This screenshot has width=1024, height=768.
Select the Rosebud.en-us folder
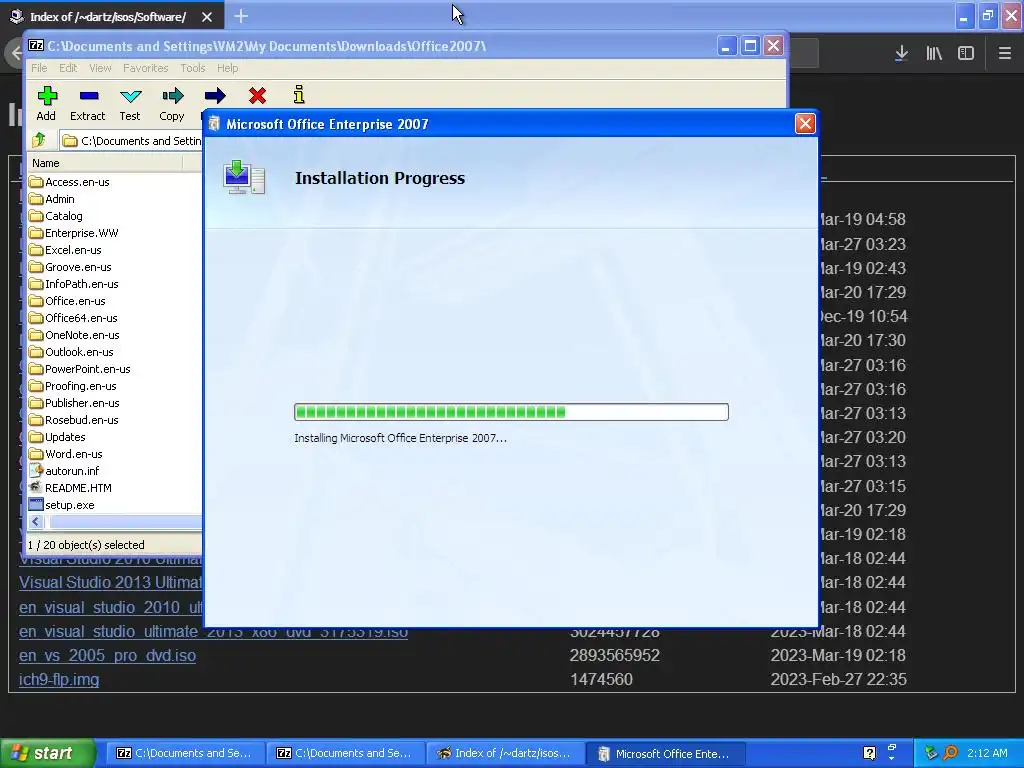73,420
